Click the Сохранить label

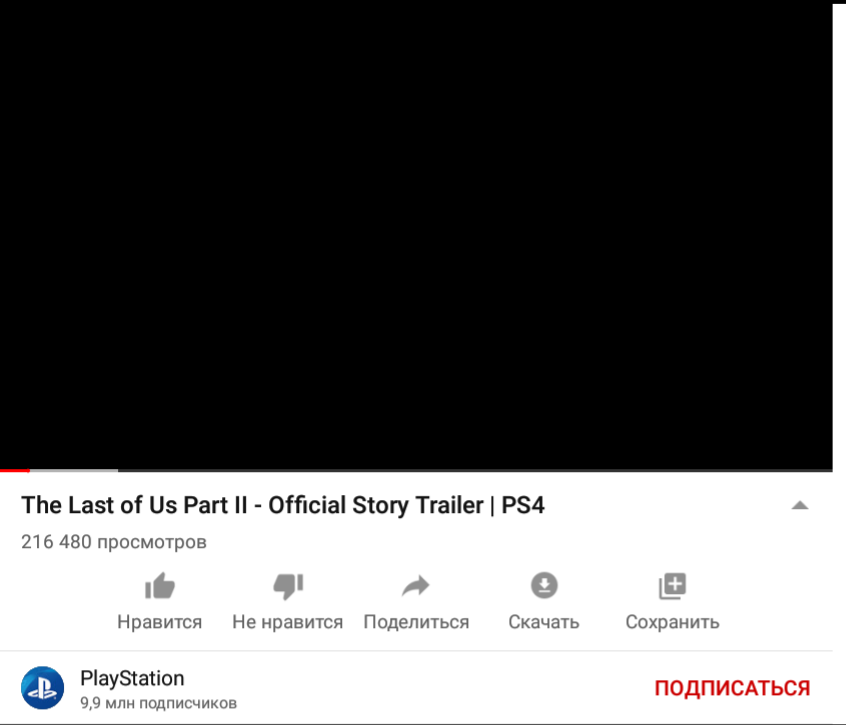pos(672,622)
